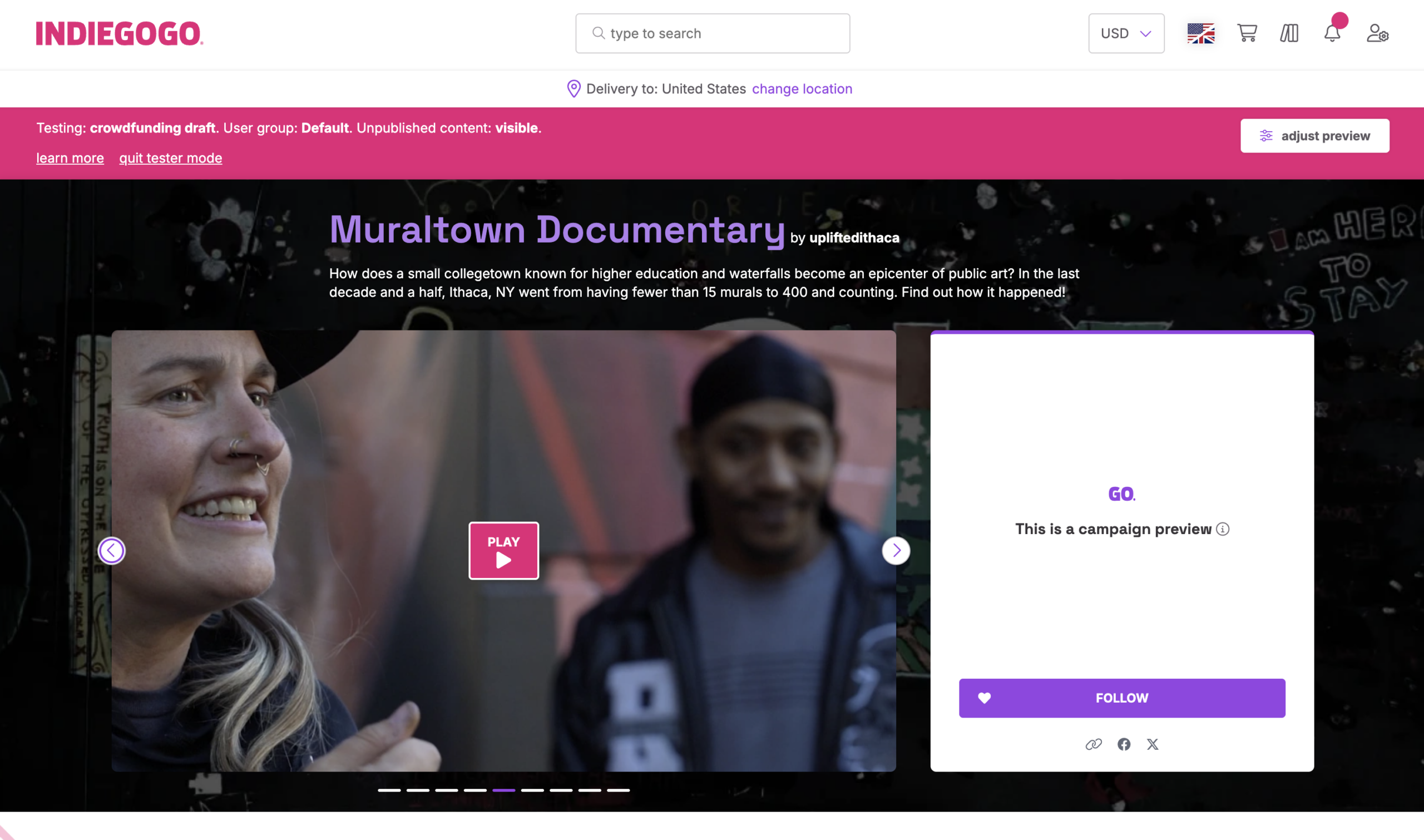Follow the campaign with FOLLOW button
This screenshot has height=840, width=1424.
pyautogui.click(x=1122, y=698)
